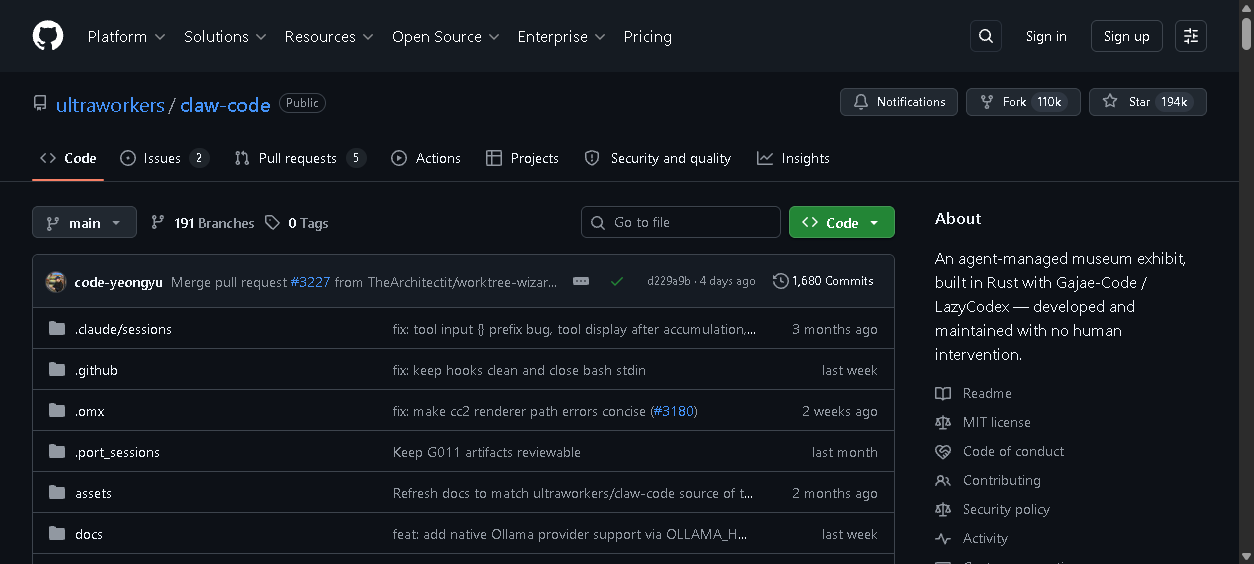Open Security and quality tab
This screenshot has width=1254, height=564.
click(x=658, y=158)
